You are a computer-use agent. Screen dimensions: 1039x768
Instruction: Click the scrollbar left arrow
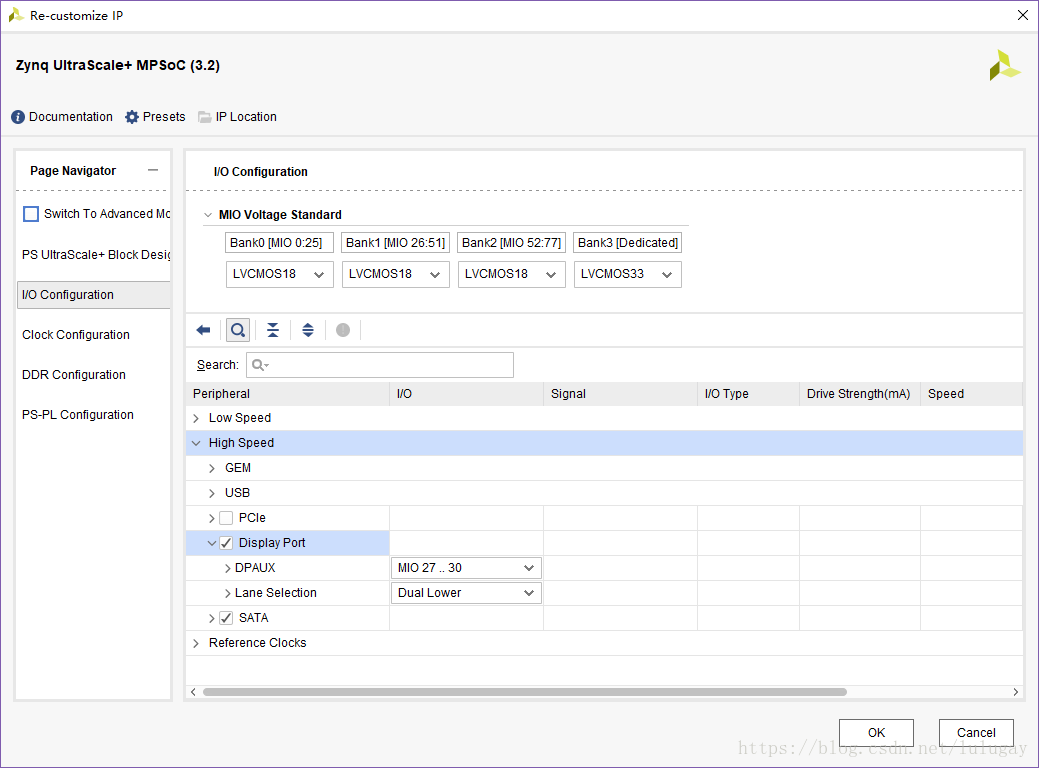[x=193, y=692]
